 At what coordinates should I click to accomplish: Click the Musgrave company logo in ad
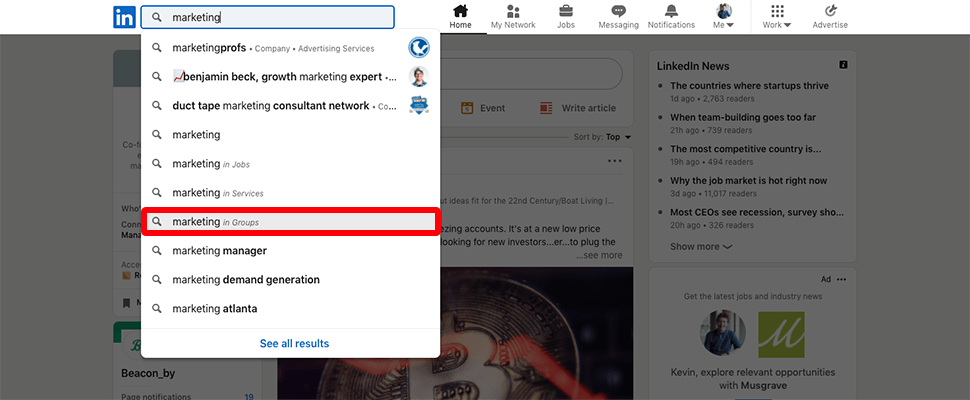point(781,334)
